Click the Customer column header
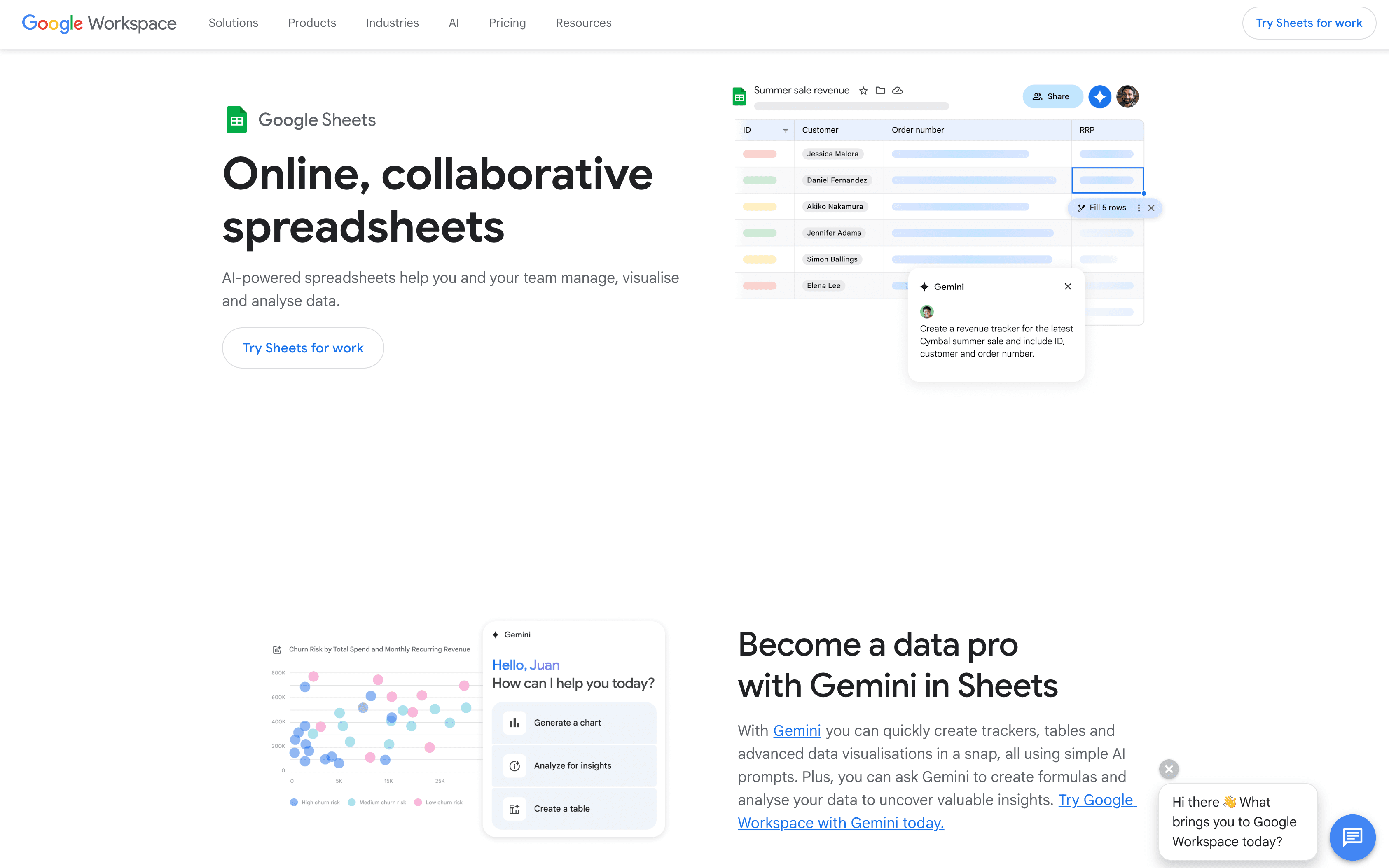 pos(838,130)
